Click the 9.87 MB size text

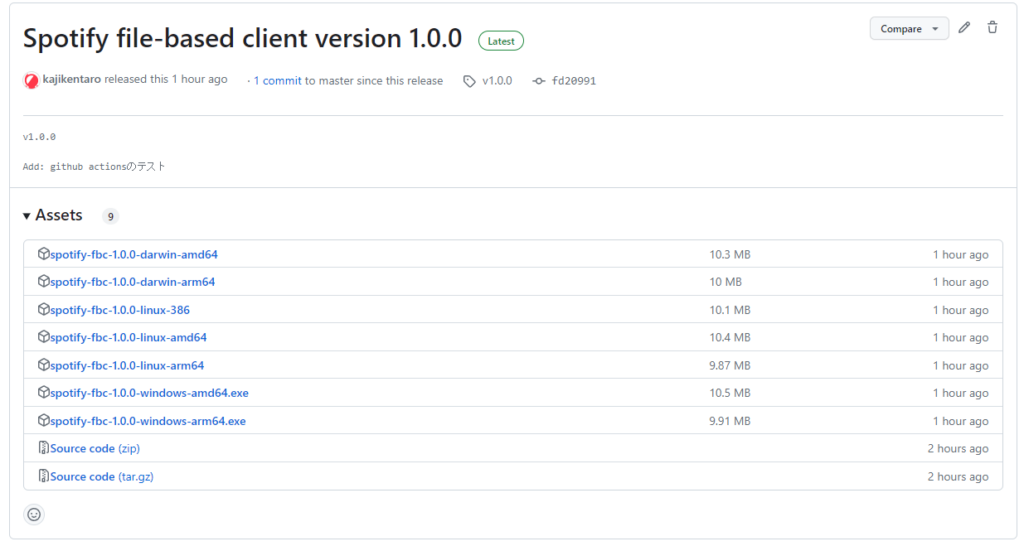(x=729, y=366)
